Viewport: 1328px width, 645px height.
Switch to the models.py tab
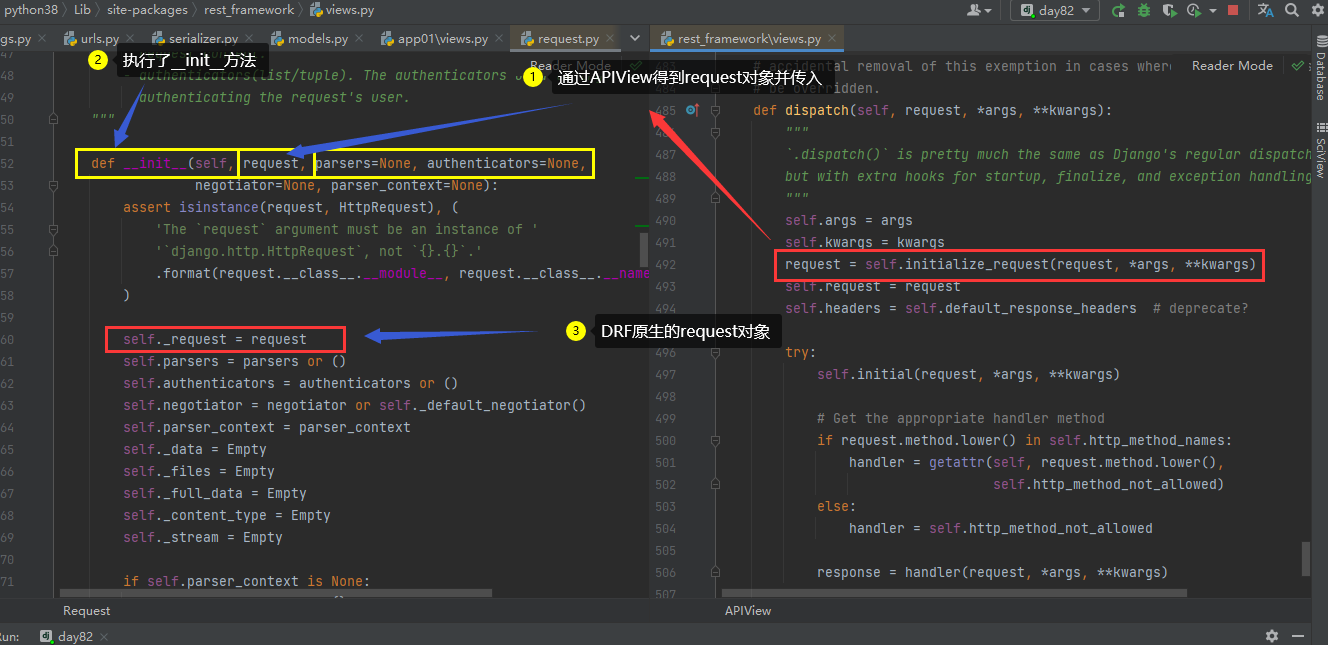[318, 39]
